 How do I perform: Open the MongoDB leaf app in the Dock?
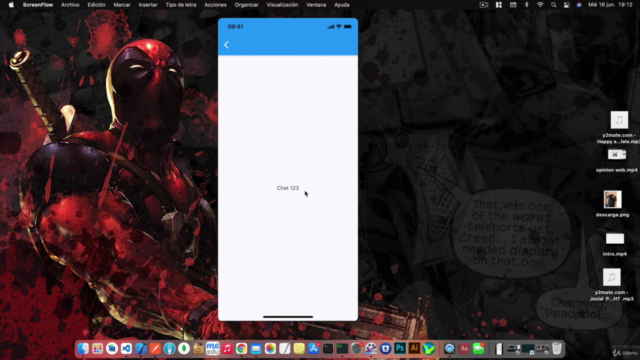184,348
